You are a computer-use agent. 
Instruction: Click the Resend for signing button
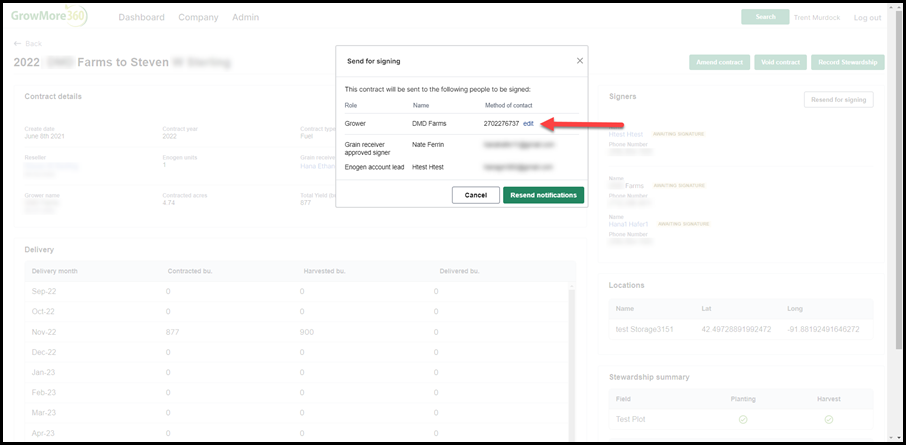pyautogui.click(x=838, y=99)
